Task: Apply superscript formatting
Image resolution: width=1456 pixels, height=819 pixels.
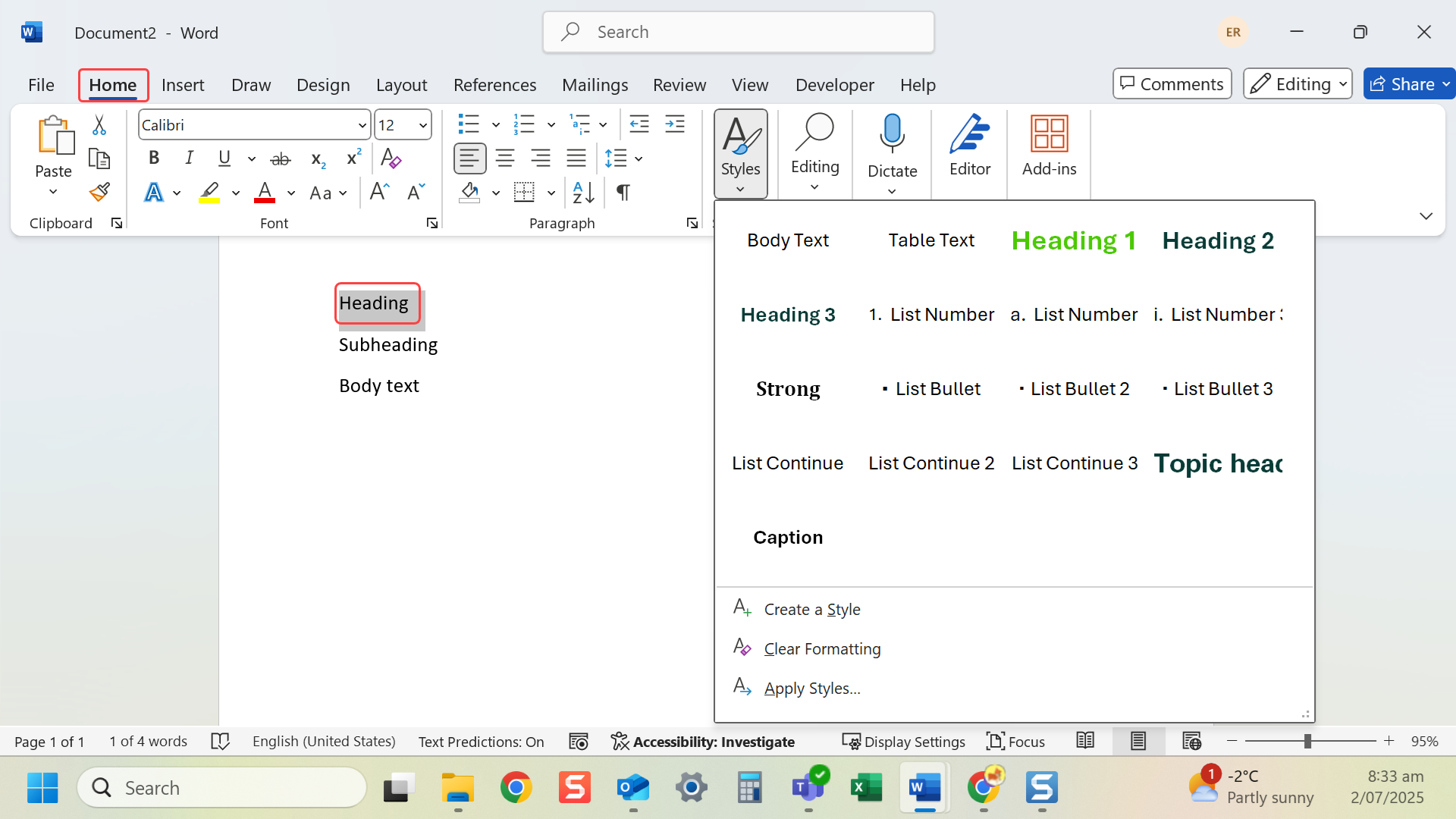Action: click(x=354, y=158)
